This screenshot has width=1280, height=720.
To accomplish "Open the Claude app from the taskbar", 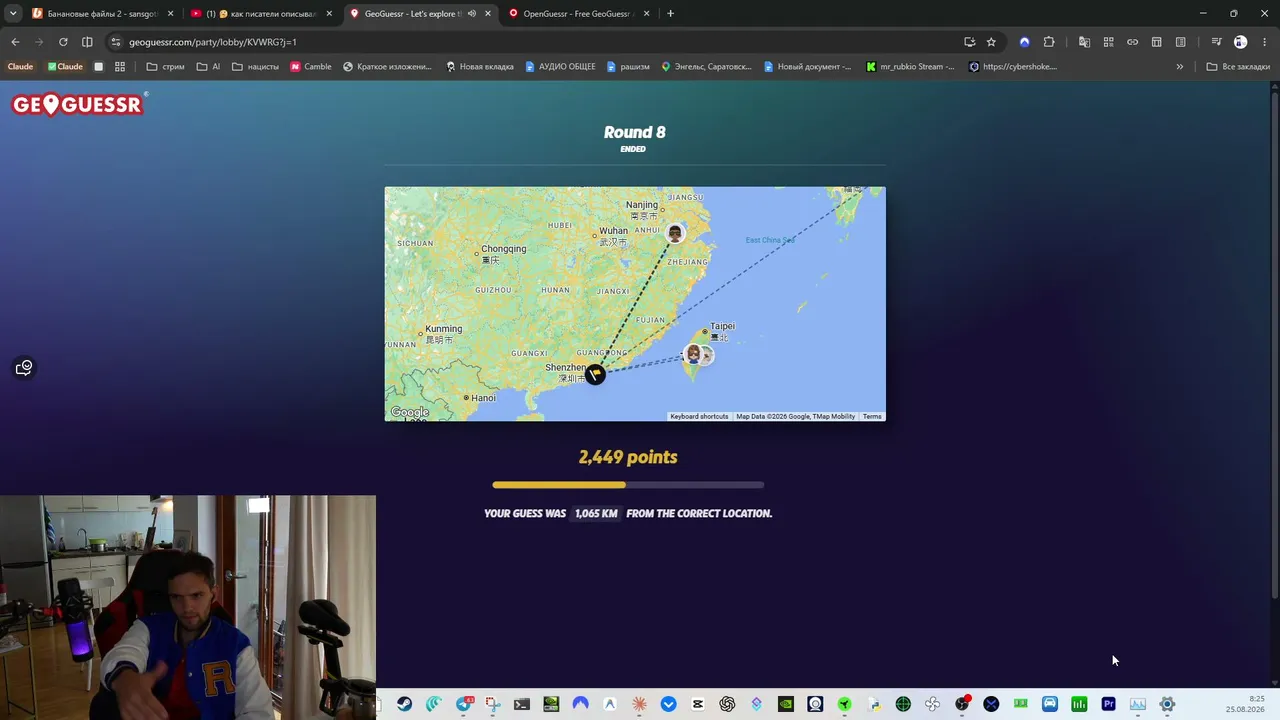I will pyautogui.click(x=639, y=705).
